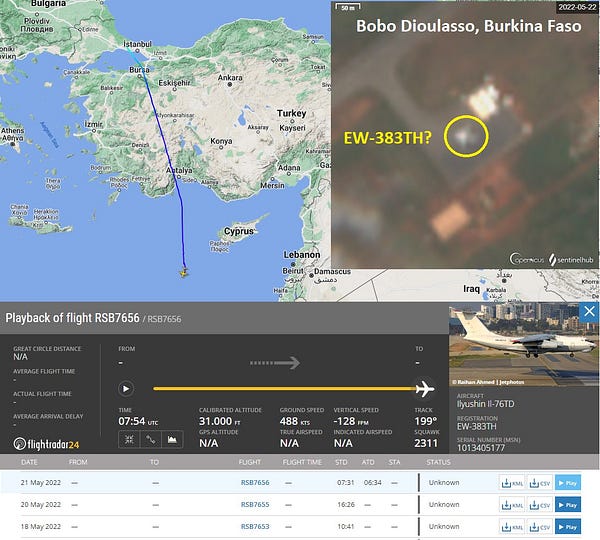Click the center-on-aircraft map icon

point(129,439)
